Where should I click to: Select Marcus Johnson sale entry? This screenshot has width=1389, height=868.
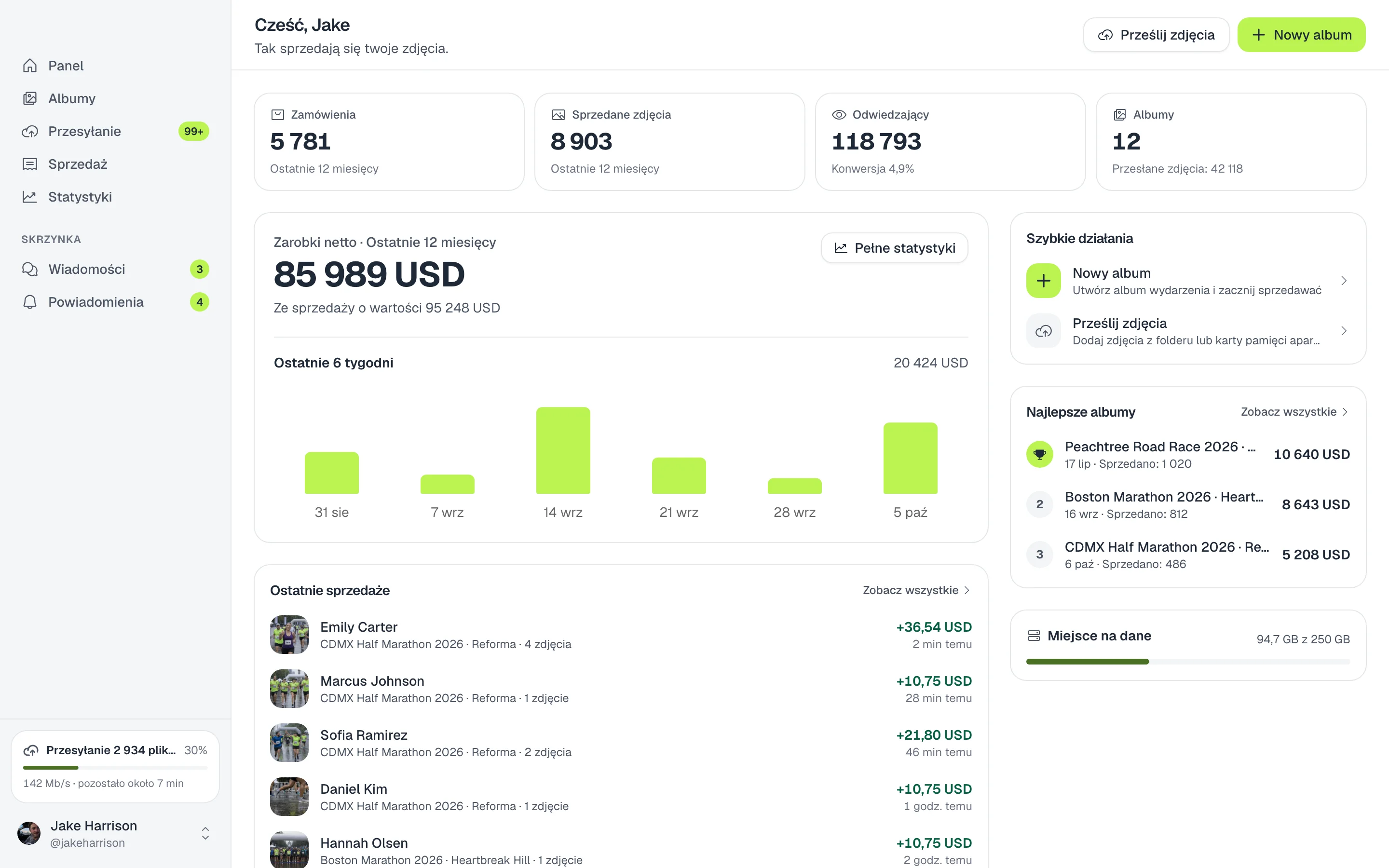coord(620,689)
